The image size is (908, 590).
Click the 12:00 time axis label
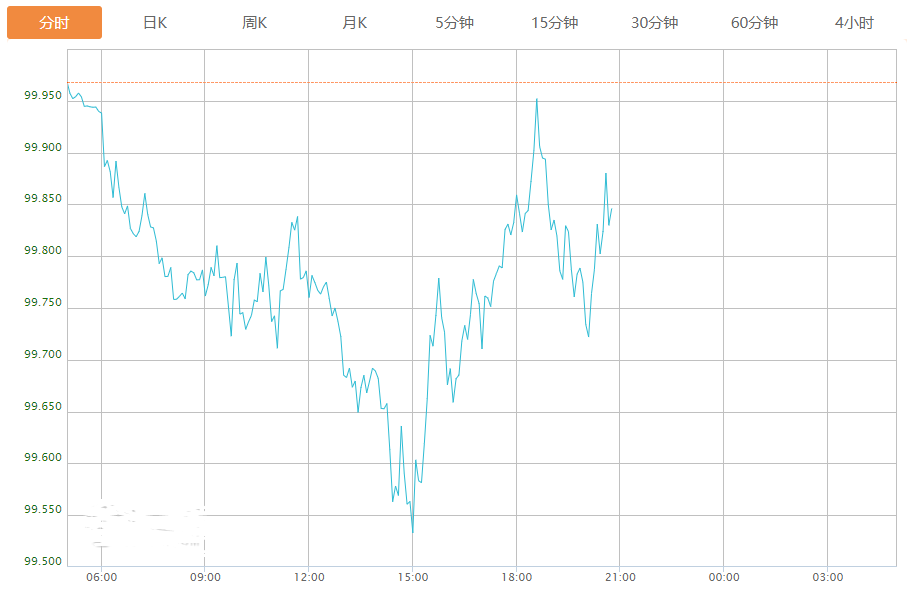tap(309, 577)
